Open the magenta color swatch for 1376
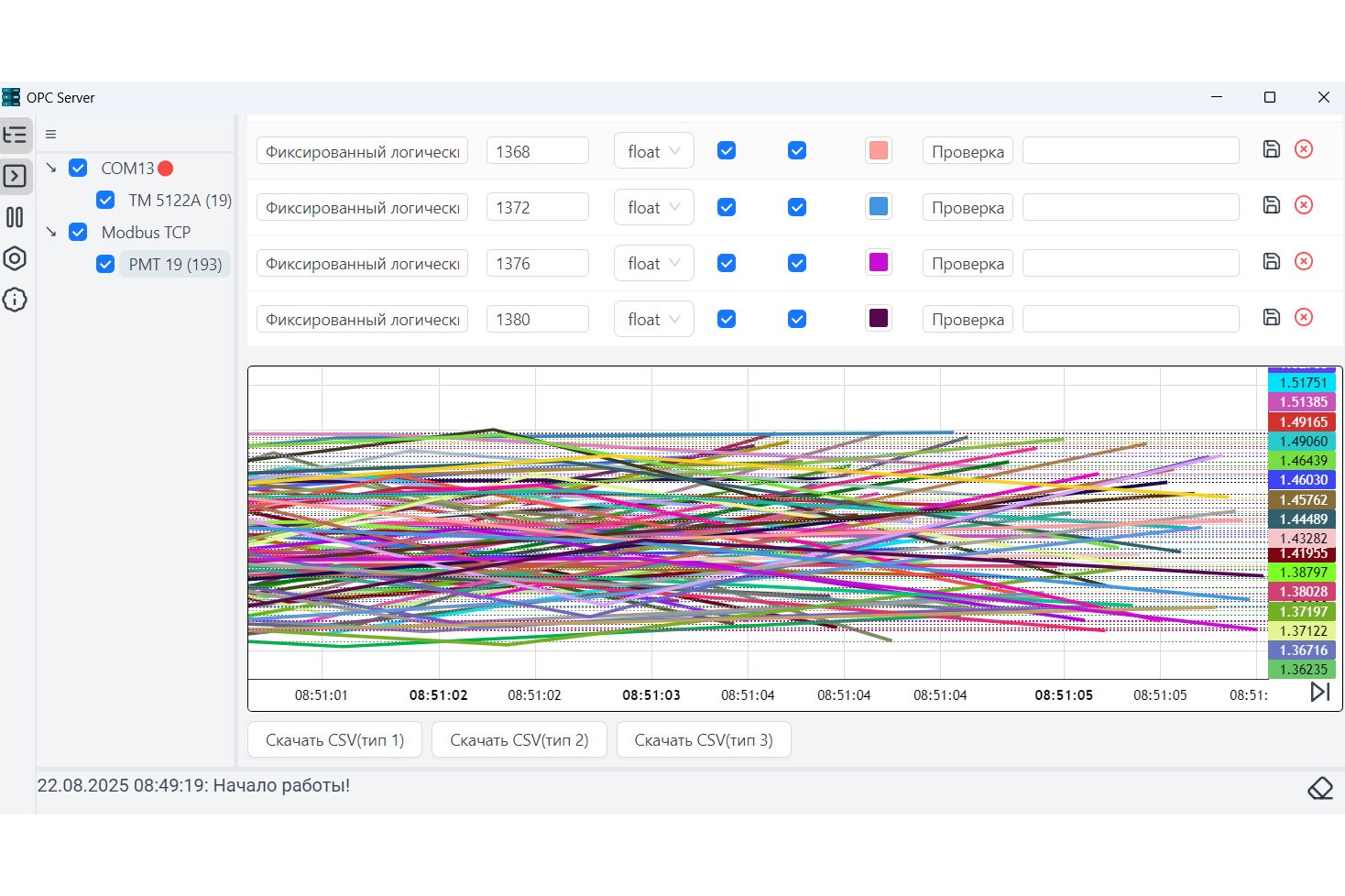The height and width of the screenshot is (896, 1345). click(878, 263)
